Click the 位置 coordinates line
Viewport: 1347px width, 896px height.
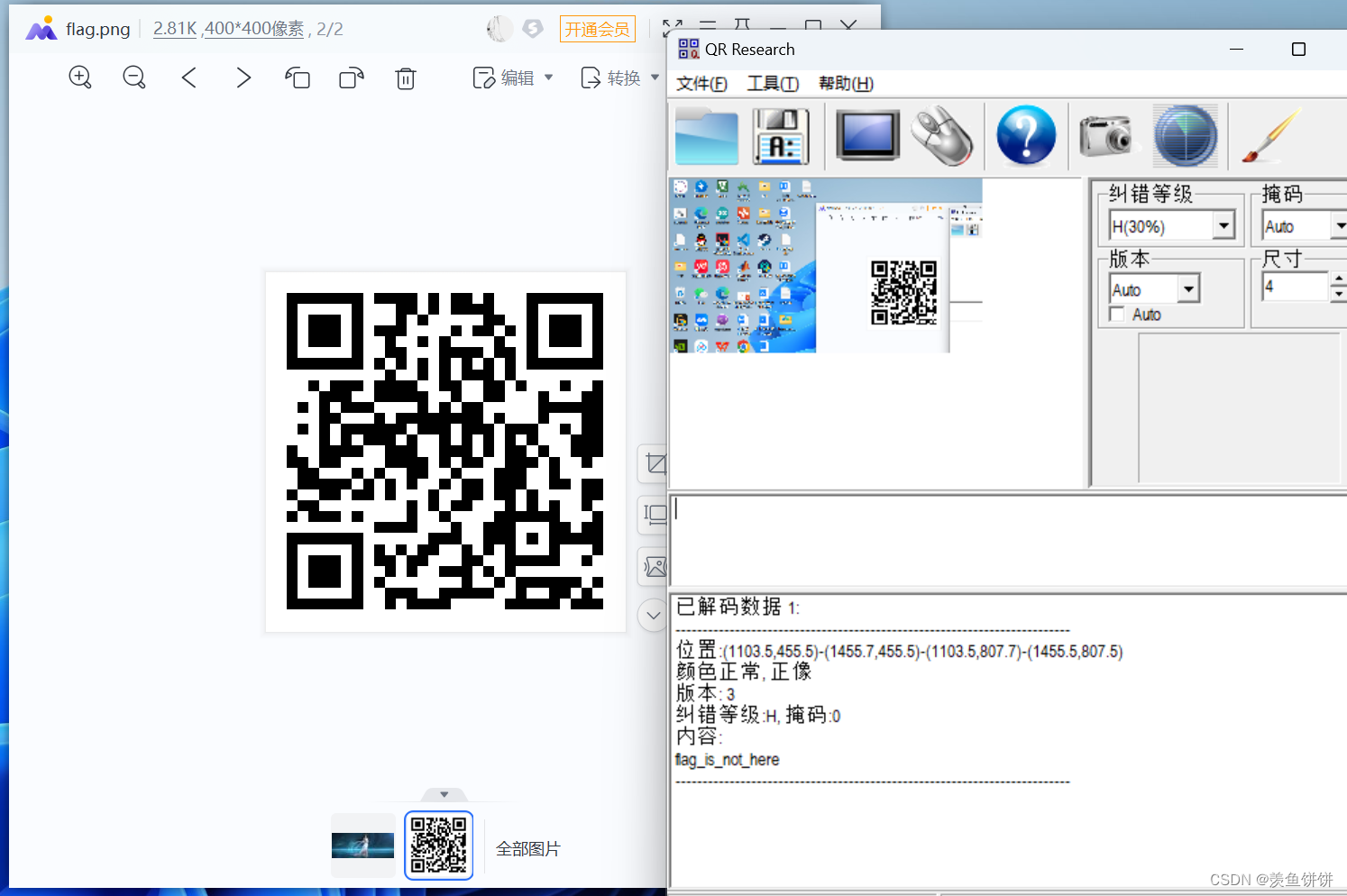[x=899, y=650]
